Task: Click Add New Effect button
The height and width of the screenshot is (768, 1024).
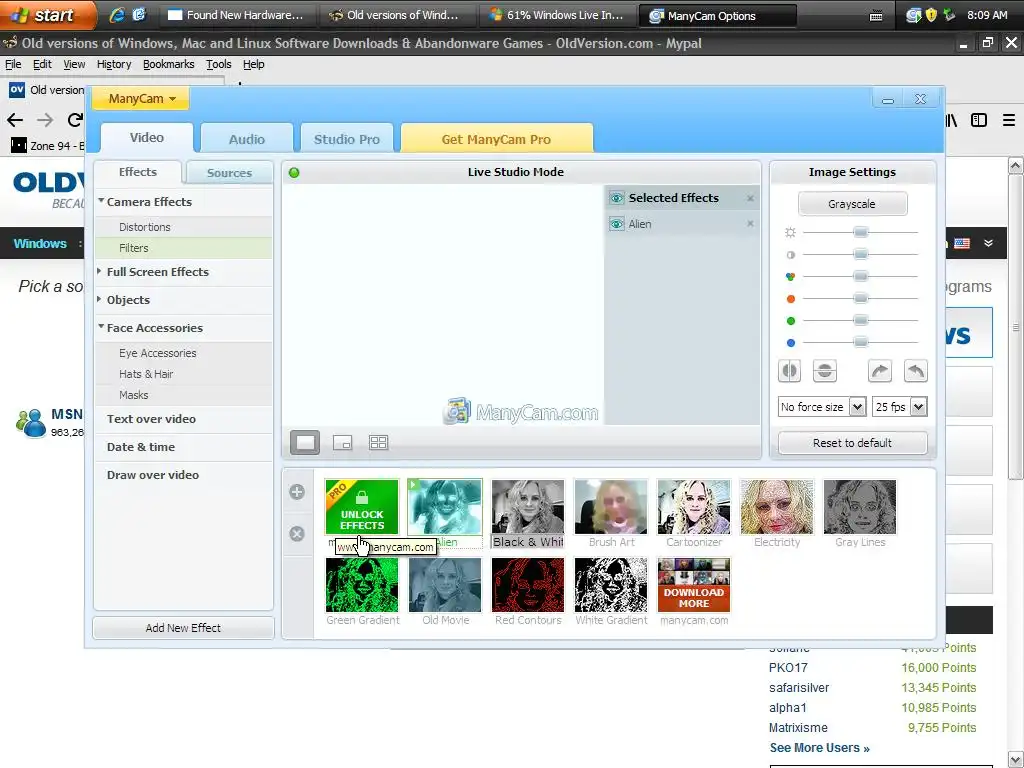Action: (x=183, y=628)
